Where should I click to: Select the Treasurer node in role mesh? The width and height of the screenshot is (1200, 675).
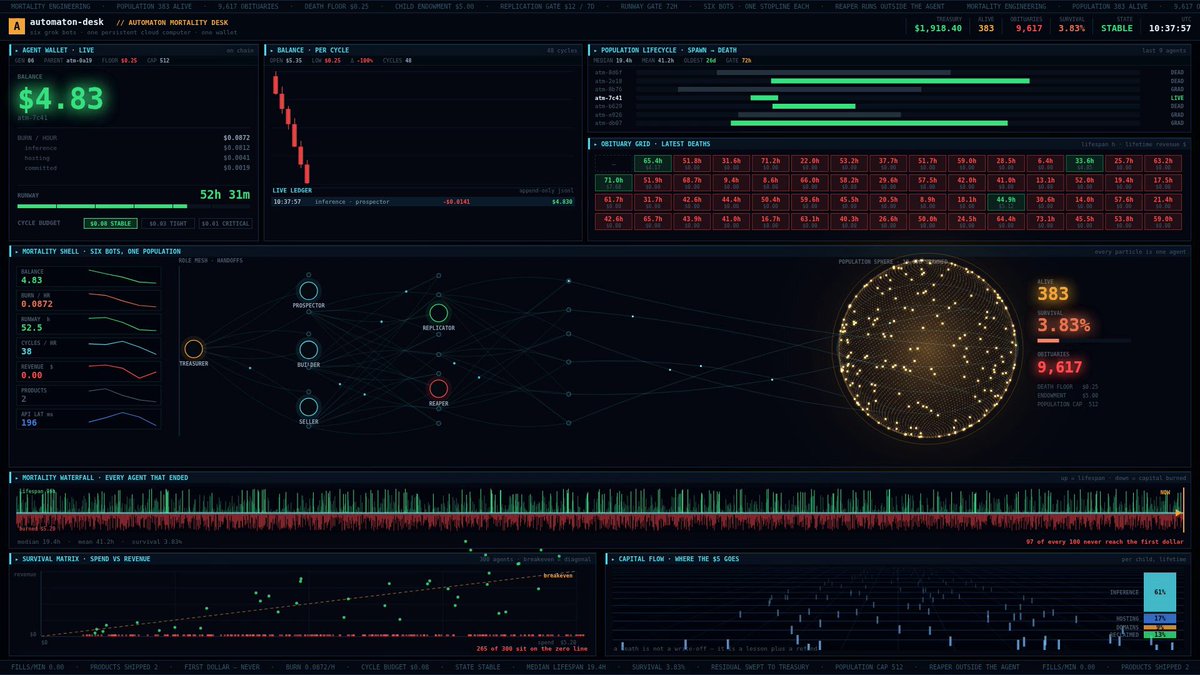[194, 348]
